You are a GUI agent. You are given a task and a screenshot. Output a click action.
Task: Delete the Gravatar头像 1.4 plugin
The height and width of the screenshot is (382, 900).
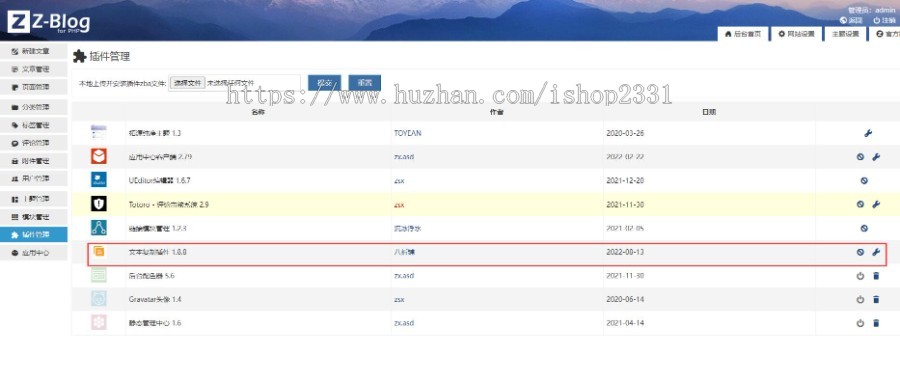coord(876,299)
